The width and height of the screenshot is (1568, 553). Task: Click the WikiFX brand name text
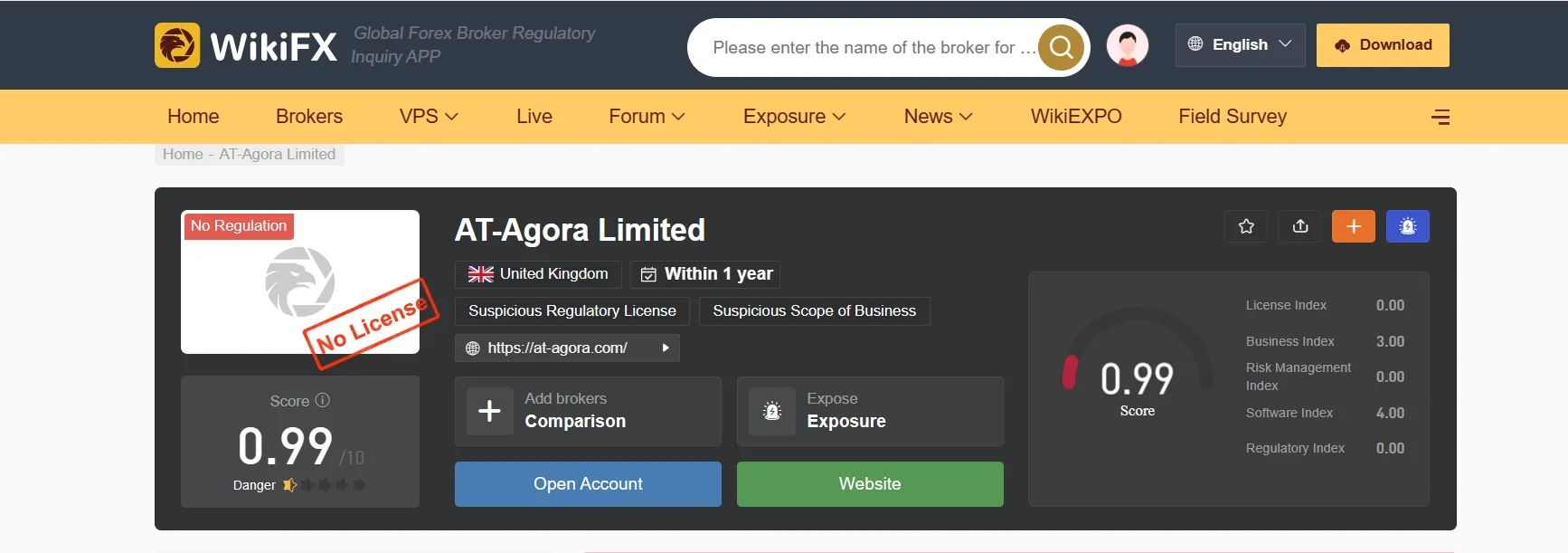coord(273,46)
